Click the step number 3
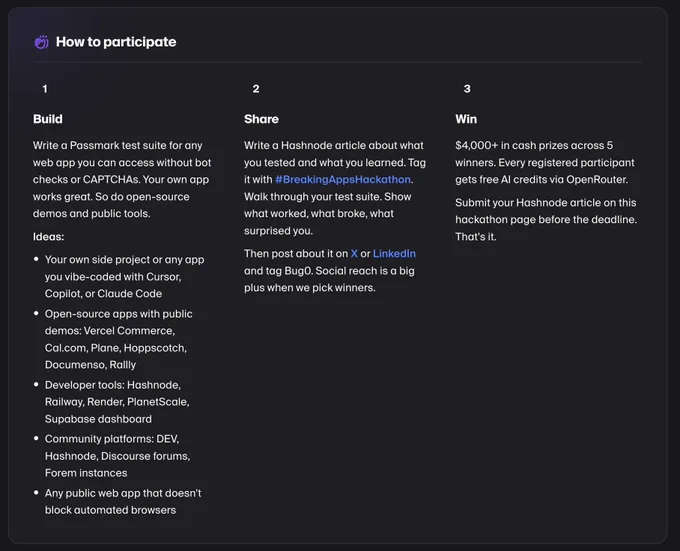680x551 pixels. 467,89
